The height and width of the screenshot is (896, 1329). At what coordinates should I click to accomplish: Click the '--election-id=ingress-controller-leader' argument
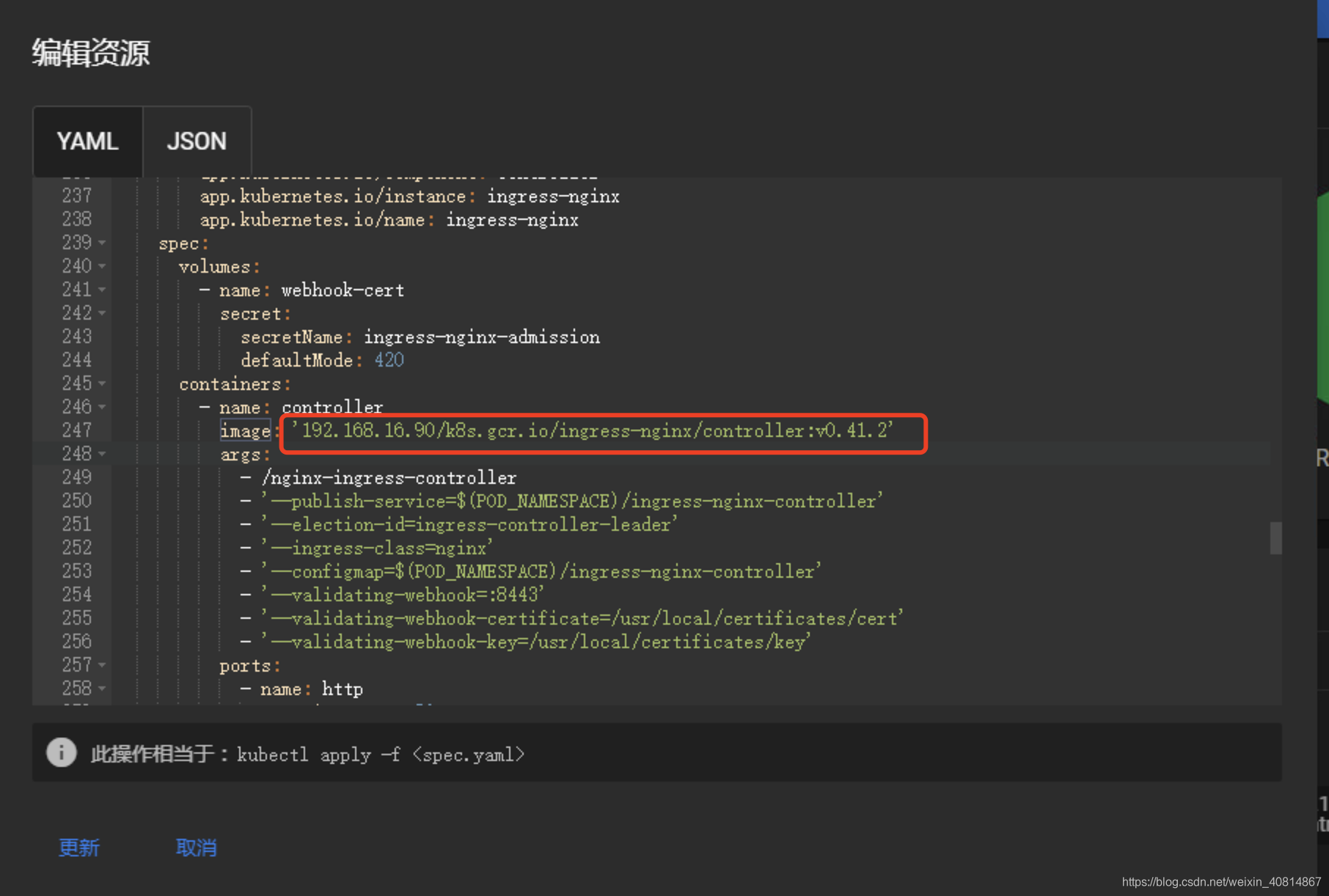(469, 524)
